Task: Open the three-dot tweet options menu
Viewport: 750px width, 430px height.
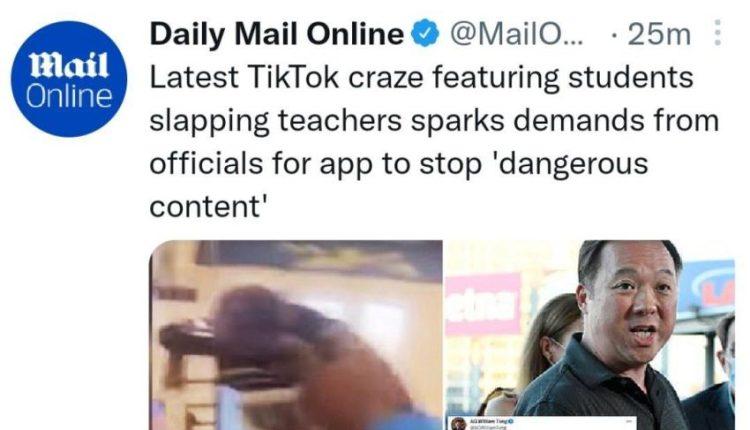Action: pyautogui.click(x=717, y=33)
